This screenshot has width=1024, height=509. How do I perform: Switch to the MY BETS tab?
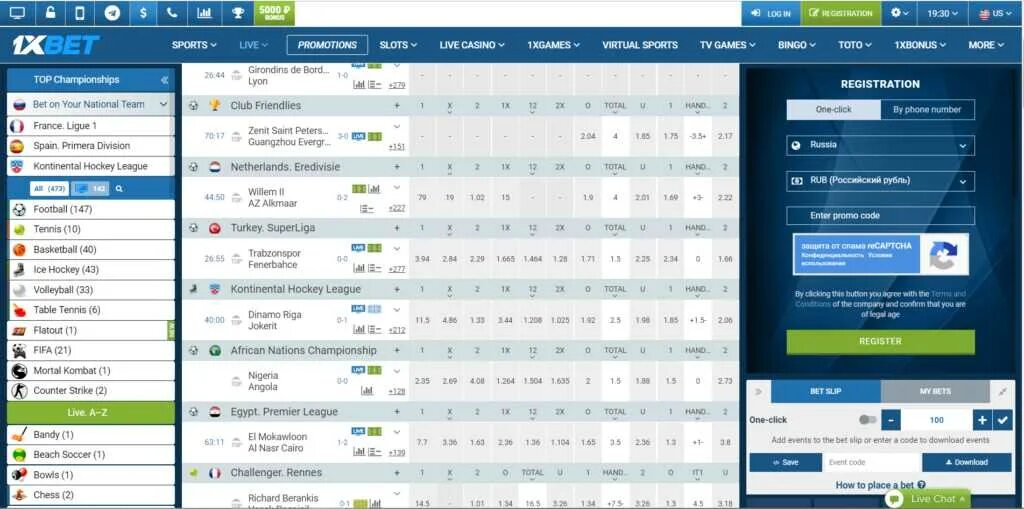tap(935, 391)
